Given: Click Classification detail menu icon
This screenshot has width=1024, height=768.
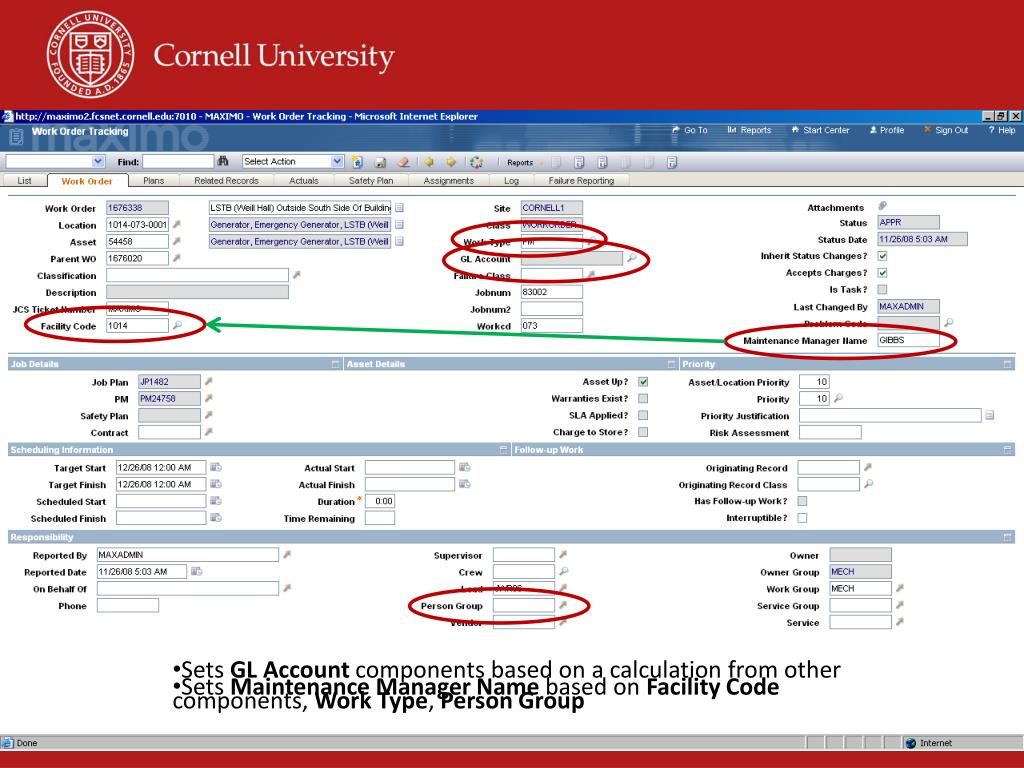Looking at the screenshot, I should (296, 275).
